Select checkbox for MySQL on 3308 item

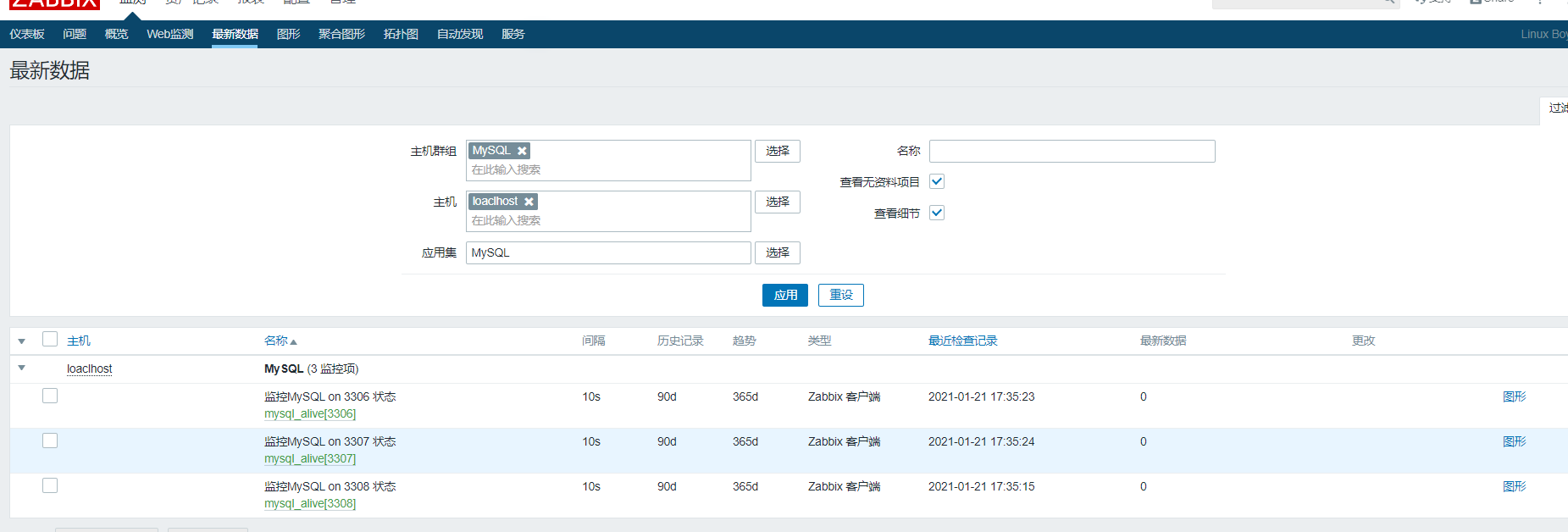[x=50, y=485]
